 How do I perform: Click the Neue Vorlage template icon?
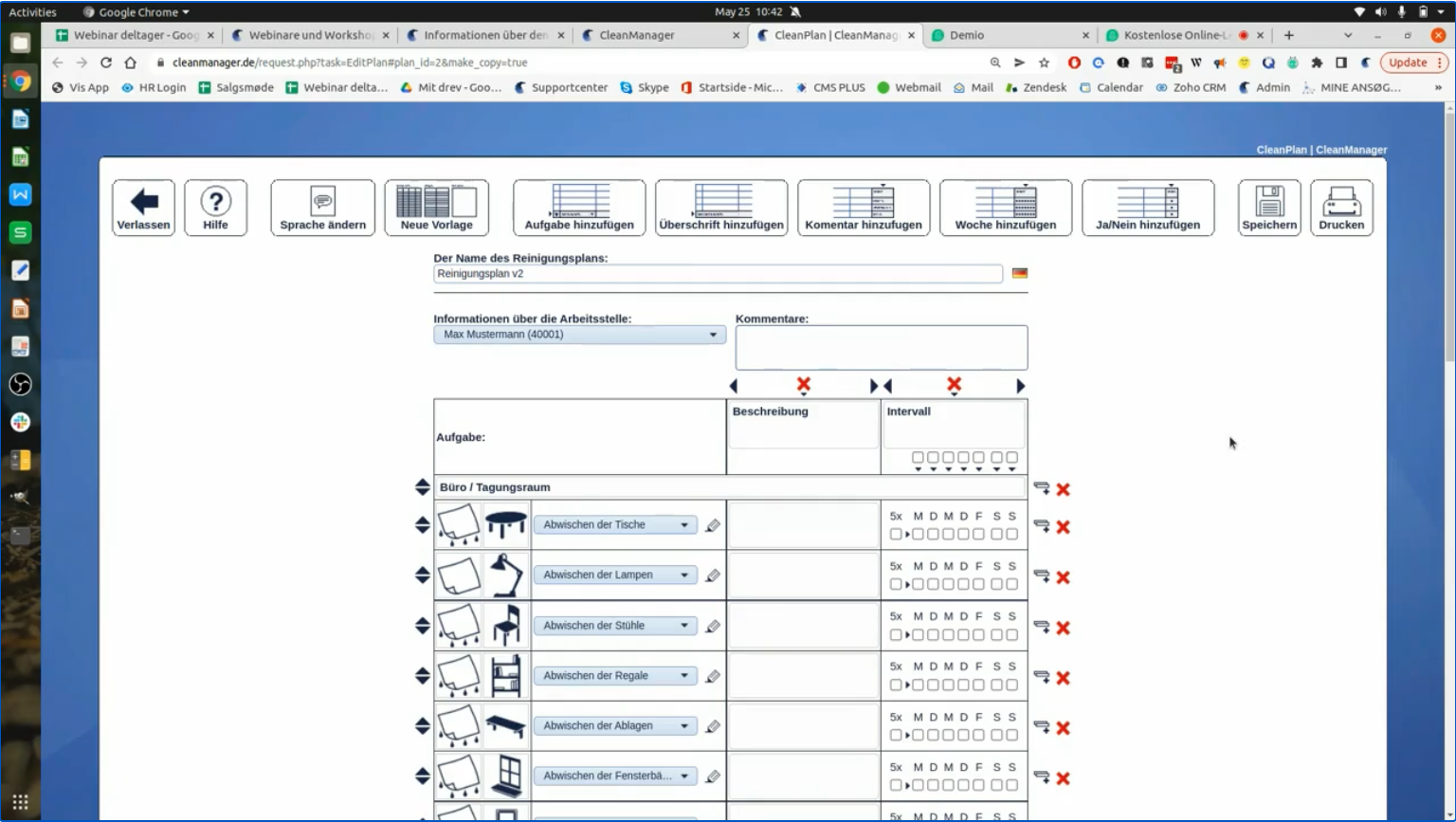coord(435,200)
